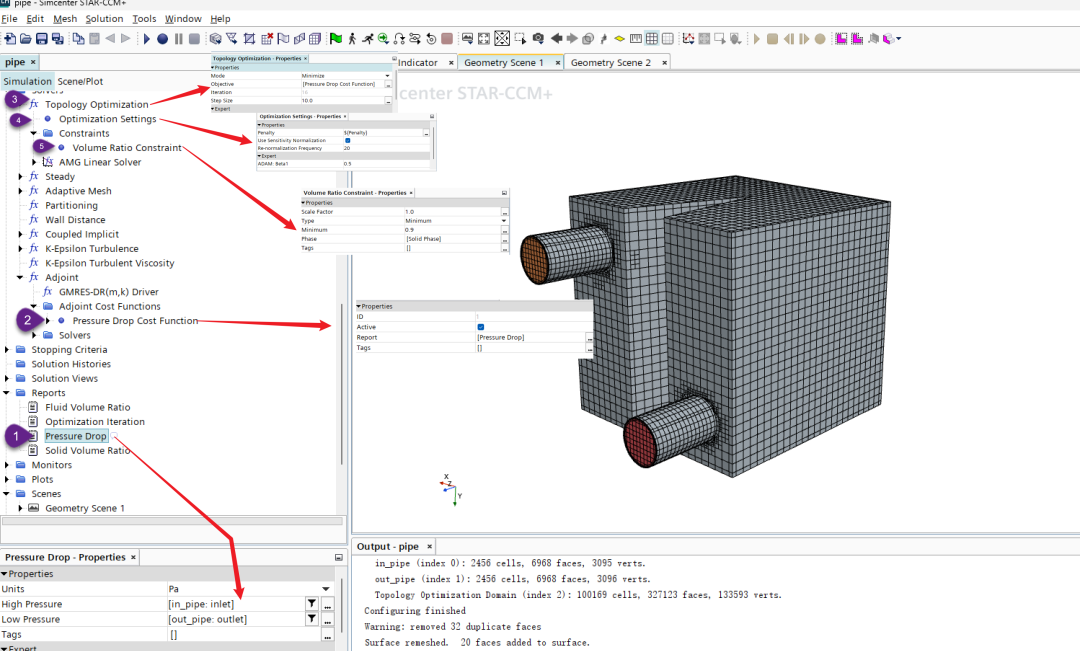This screenshot has height=651, width=1080.
Task: Toggle the highlighted mesh grid display icon
Action: [x=652, y=39]
